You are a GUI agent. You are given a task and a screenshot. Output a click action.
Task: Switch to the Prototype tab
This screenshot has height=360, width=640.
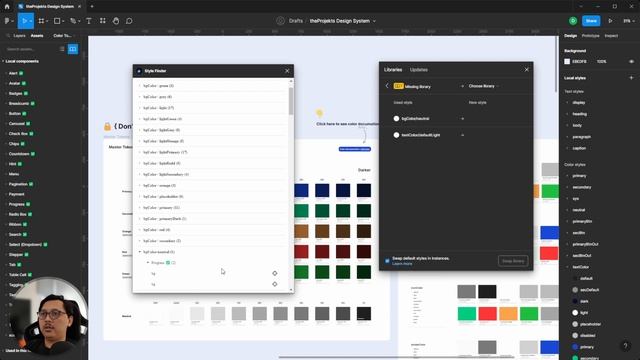coord(591,36)
